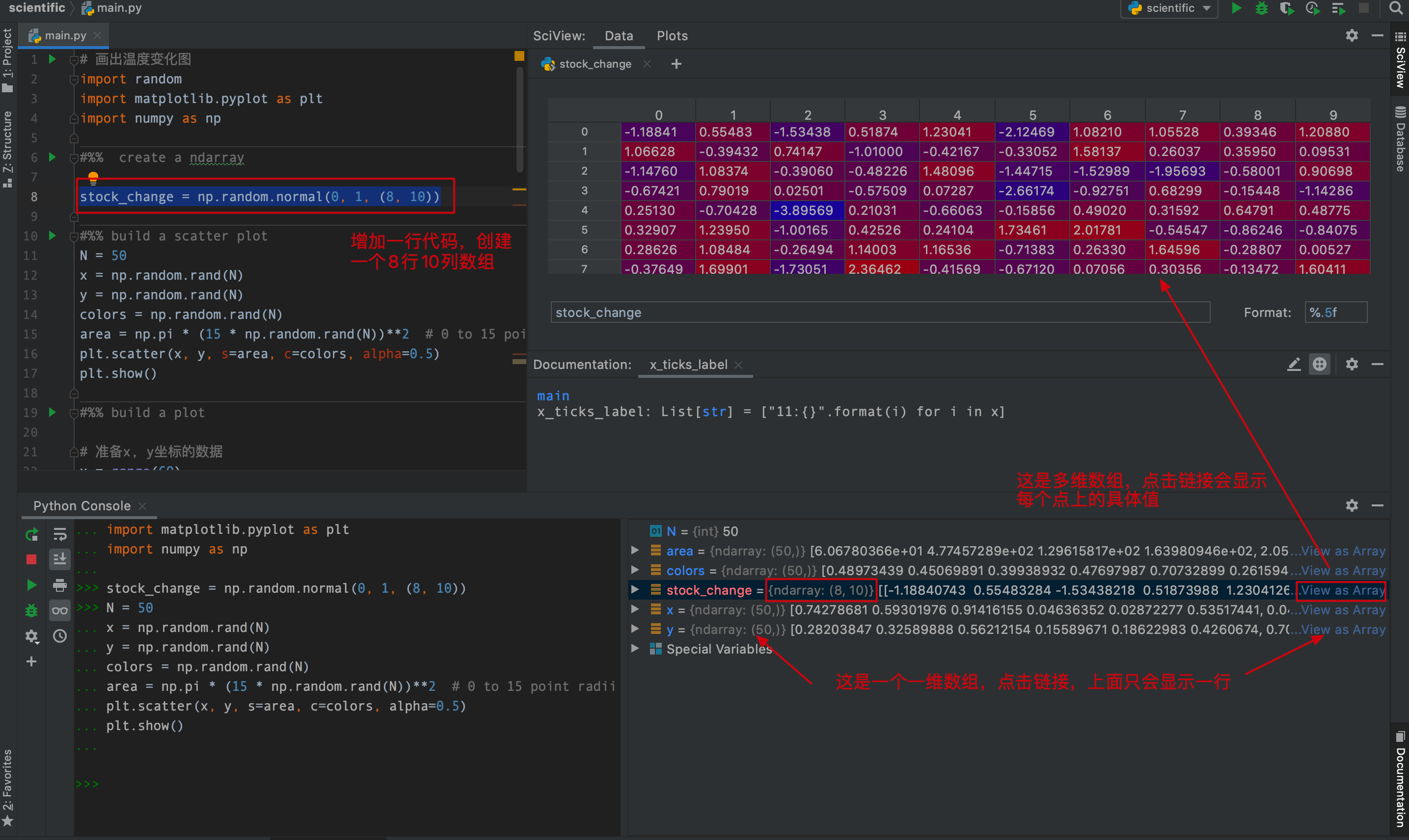Expand the colors variable node
The height and width of the screenshot is (840, 1409).
(635, 570)
